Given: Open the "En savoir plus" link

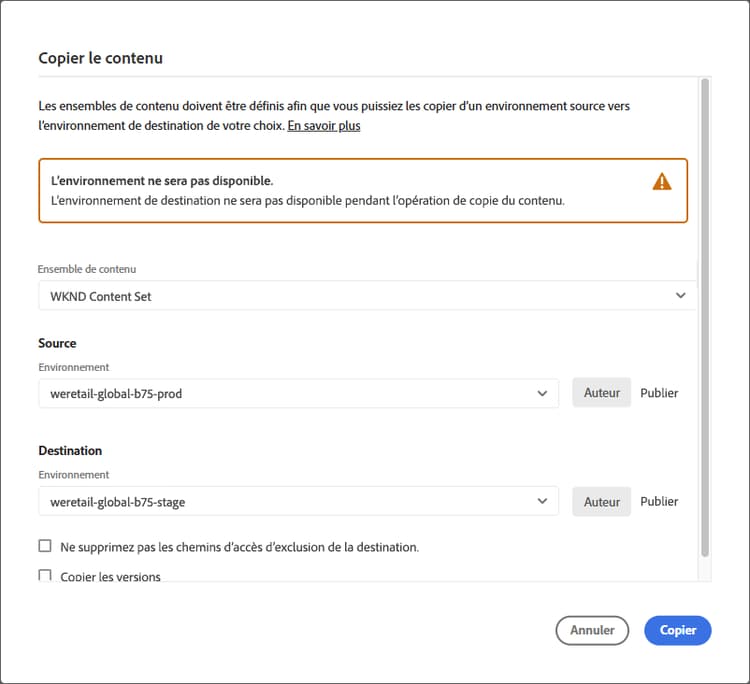Looking at the screenshot, I should (x=324, y=126).
